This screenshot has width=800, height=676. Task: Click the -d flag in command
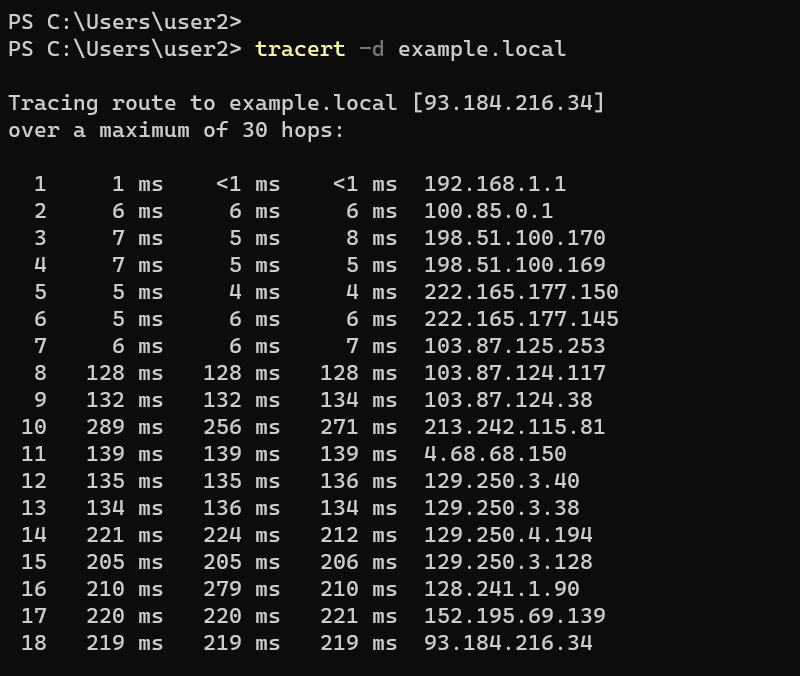[x=371, y=49]
